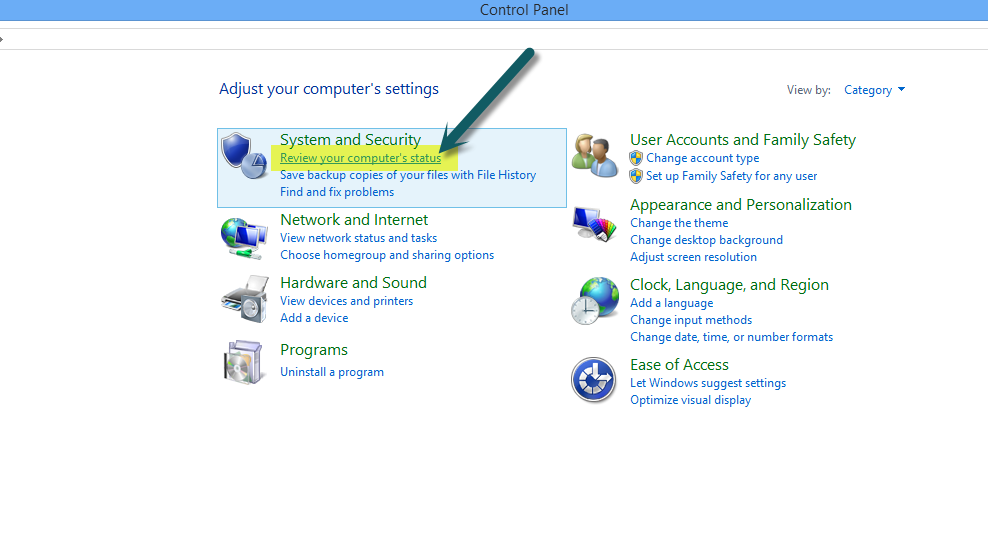Click the System and Security shield icon

pos(244,156)
